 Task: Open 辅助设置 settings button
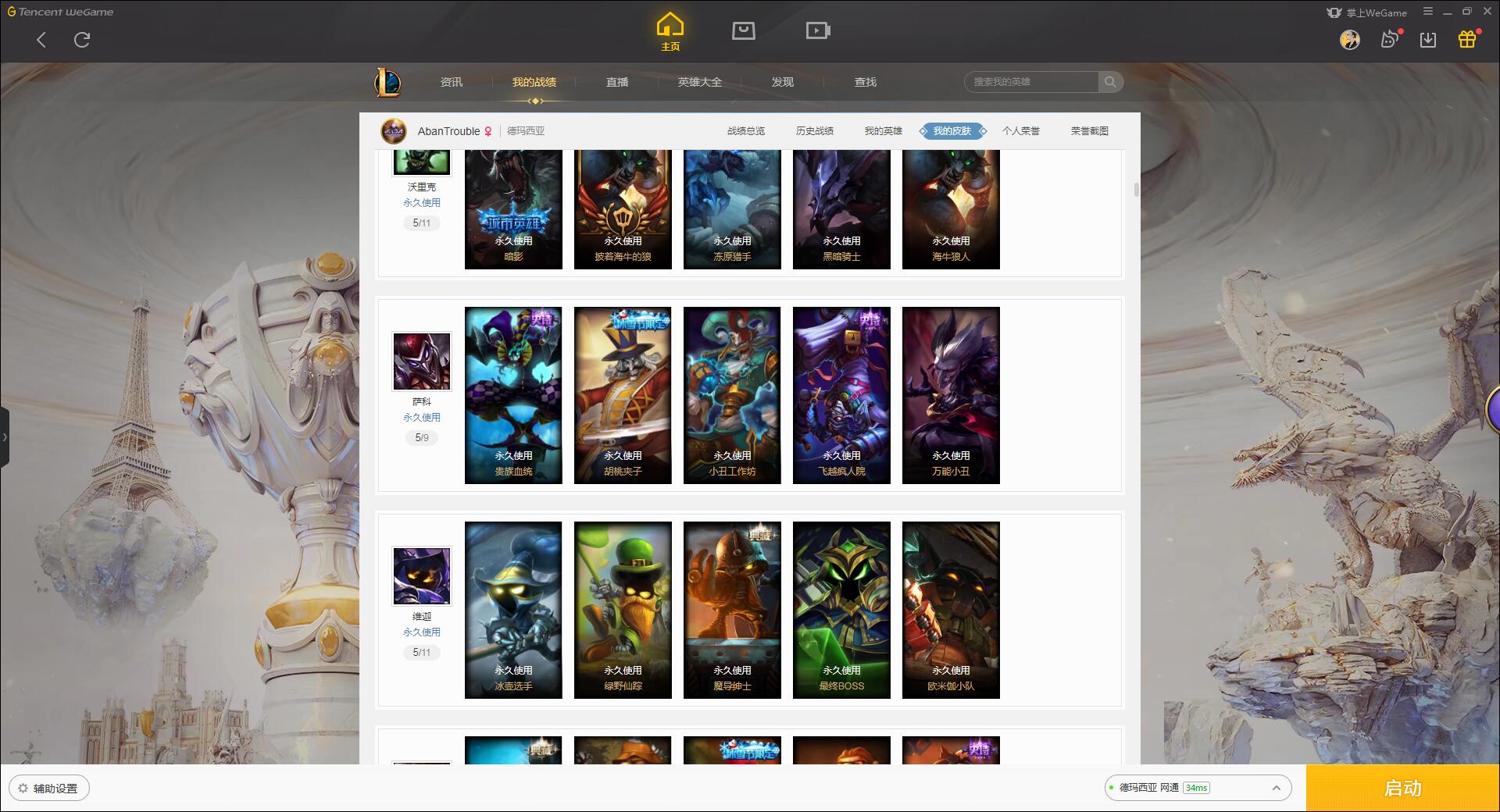48,788
